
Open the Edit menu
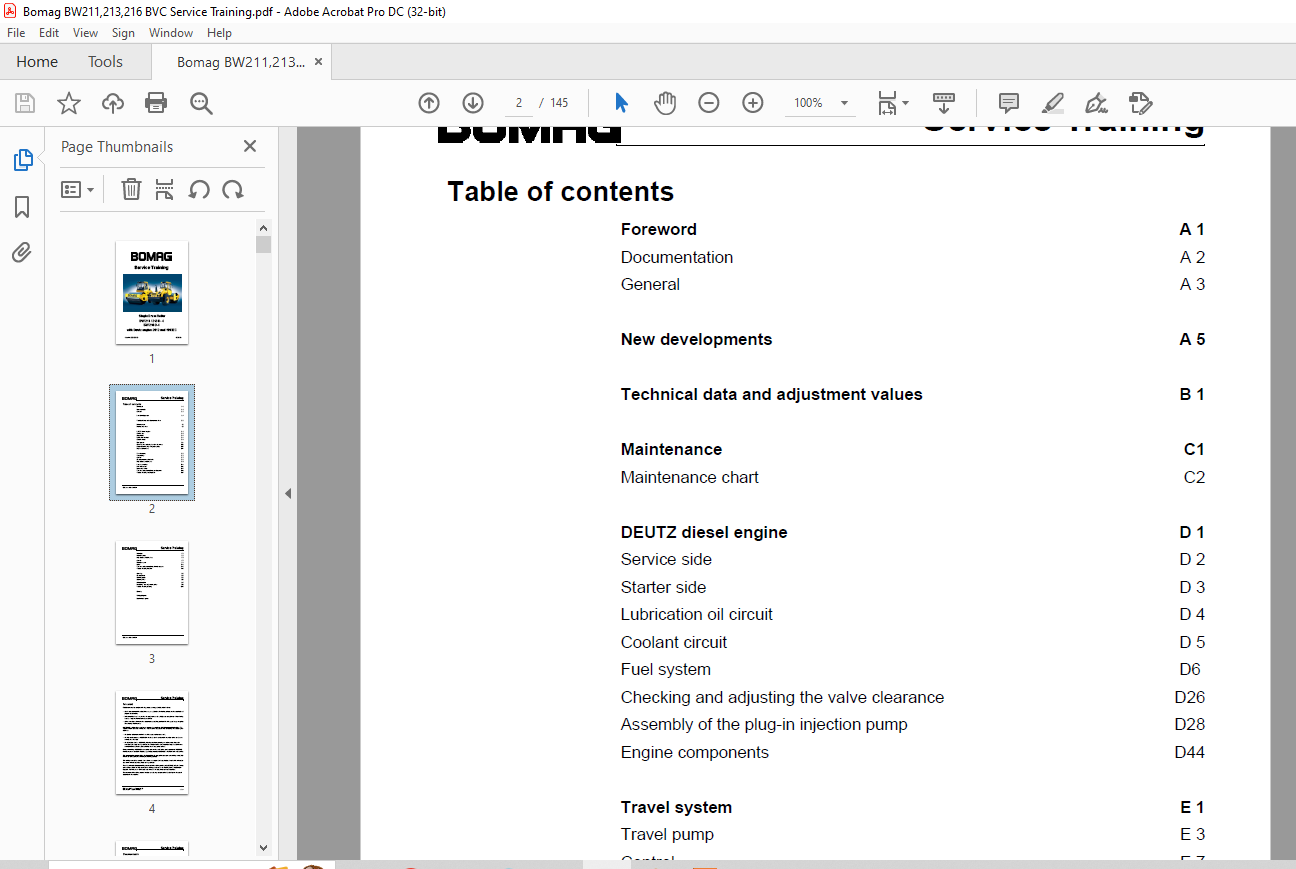coord(49,33)
